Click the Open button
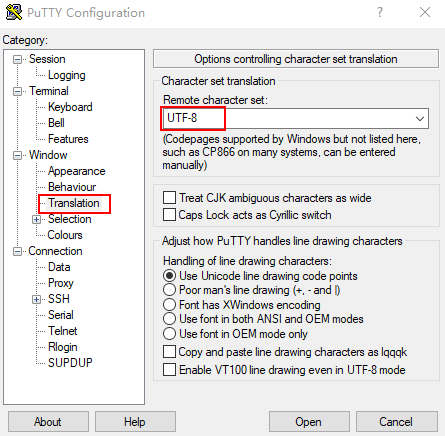445x436 pixels. 309,422
